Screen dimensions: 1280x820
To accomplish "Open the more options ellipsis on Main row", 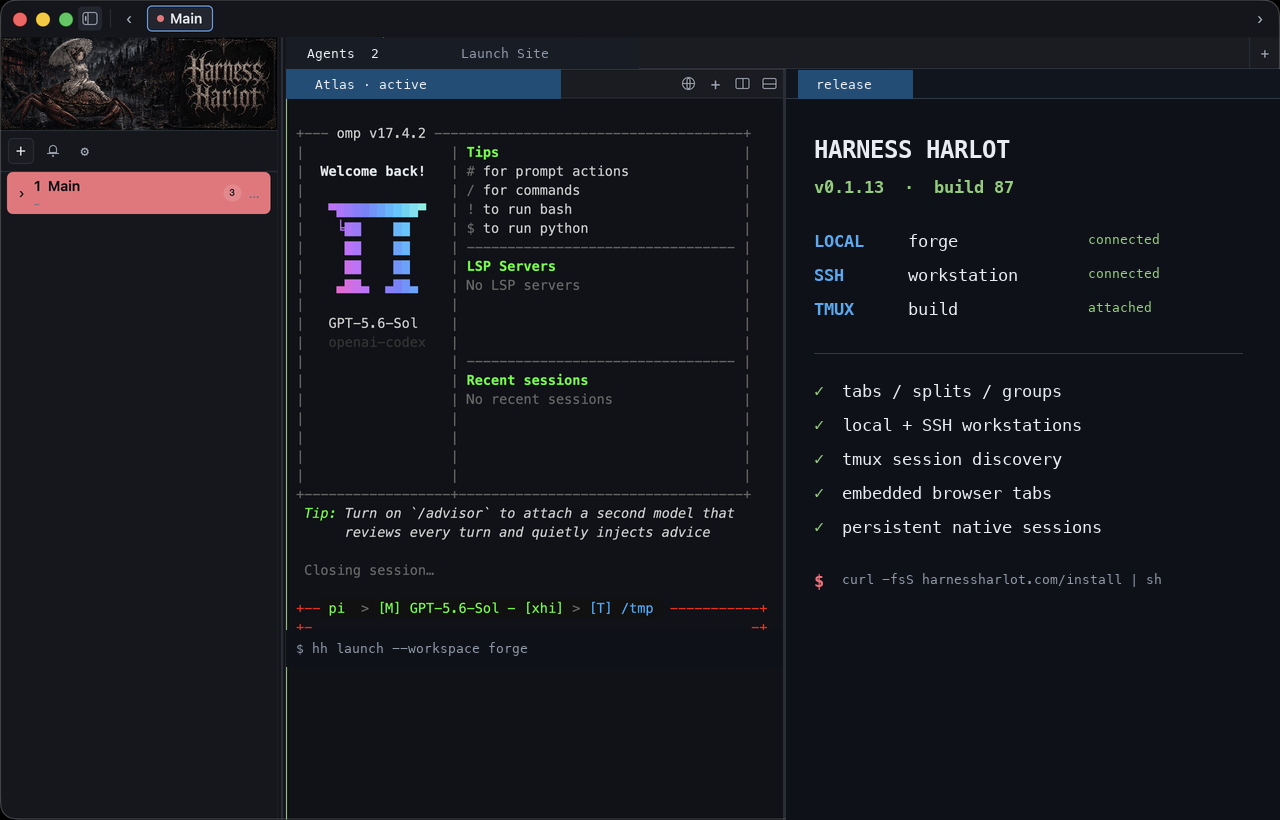I will coord(254,194).
